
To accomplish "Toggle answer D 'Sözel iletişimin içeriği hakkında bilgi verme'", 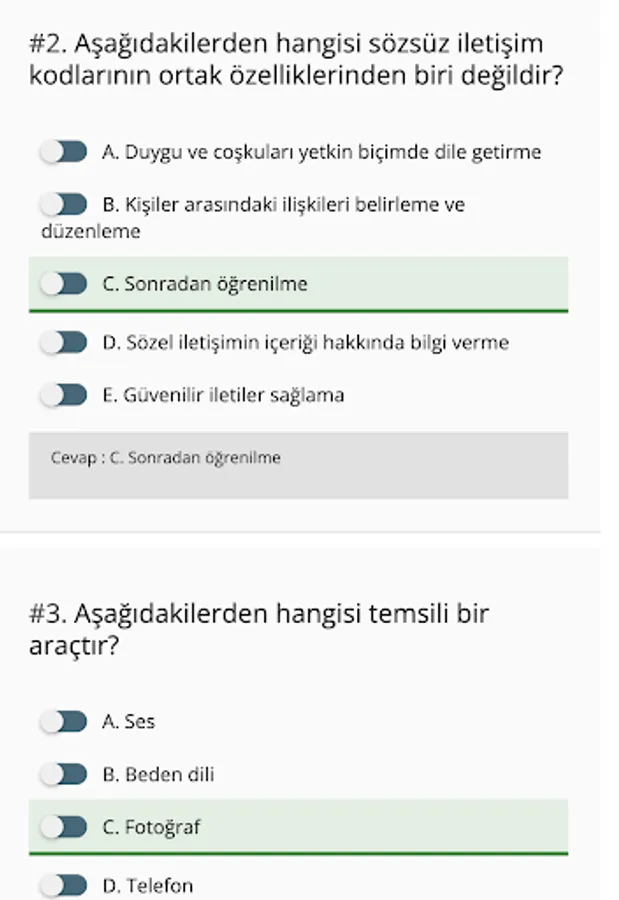I will tap(64, 342).
